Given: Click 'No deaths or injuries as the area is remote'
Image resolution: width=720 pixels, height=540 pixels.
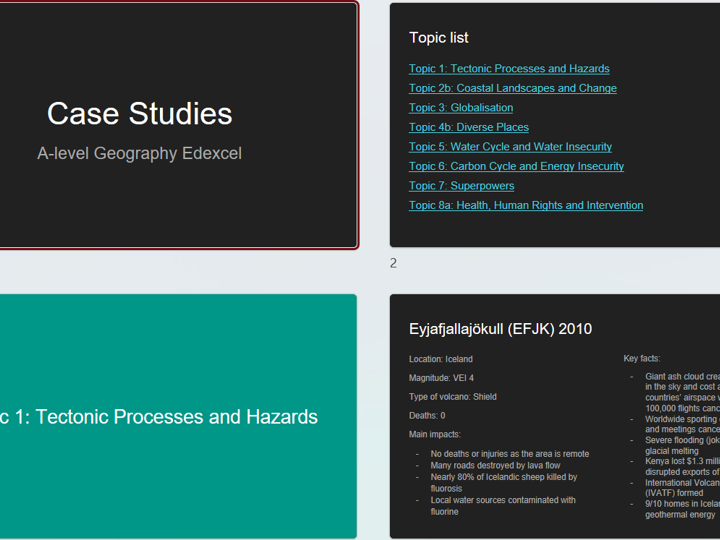Looking at the screenshot, I should tap(510, 454).
